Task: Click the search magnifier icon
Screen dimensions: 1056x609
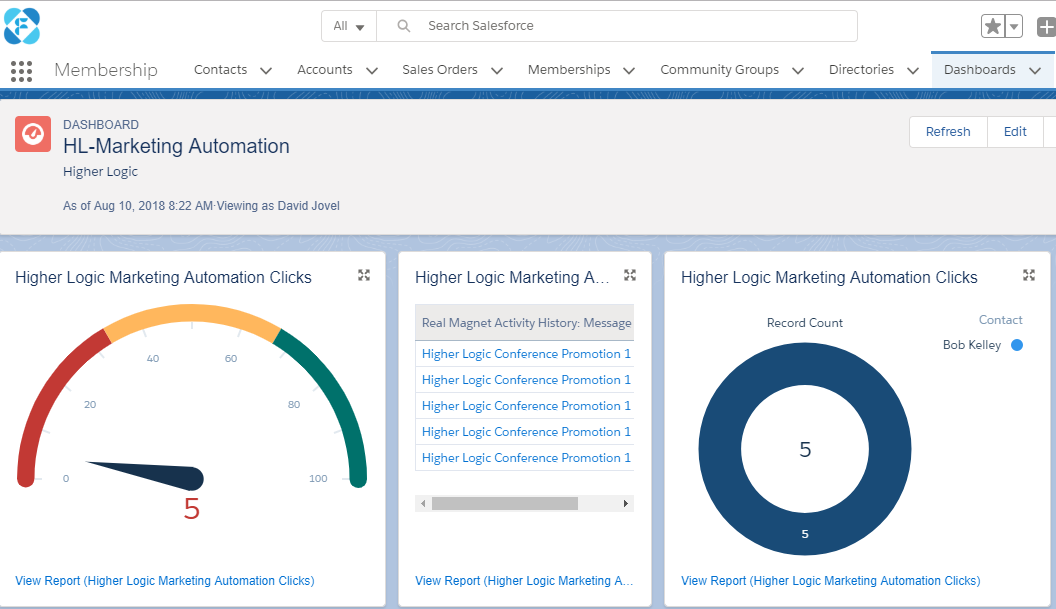Action: tap(403, 26)
